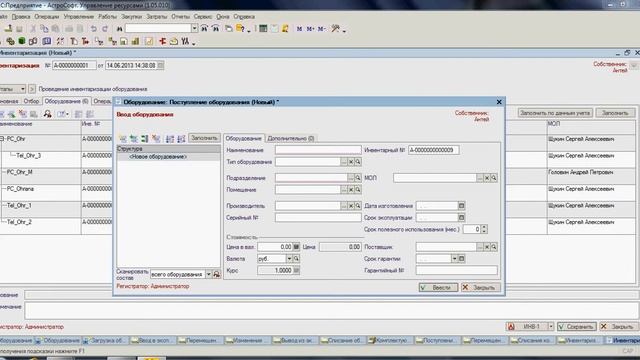Click the bar chart icon in the second toolbar
The image size is (640, 360).
point(136,41)
